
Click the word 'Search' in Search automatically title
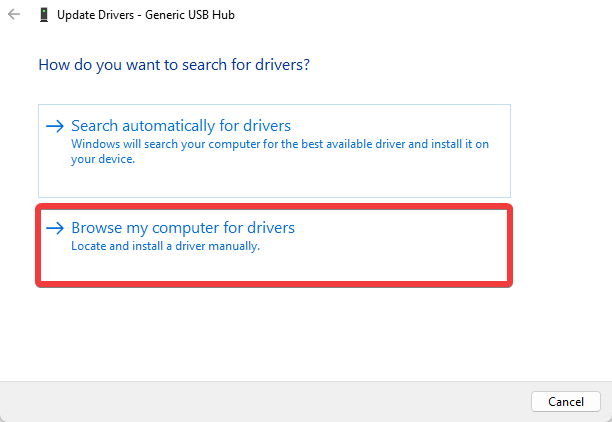pos(94,126)
